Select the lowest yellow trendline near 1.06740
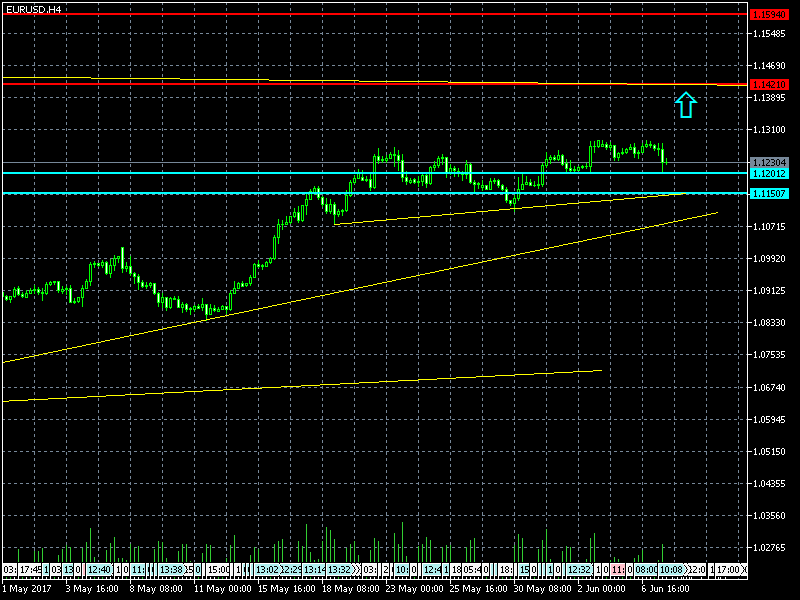 pyautogui.click(x=302, y=386)
